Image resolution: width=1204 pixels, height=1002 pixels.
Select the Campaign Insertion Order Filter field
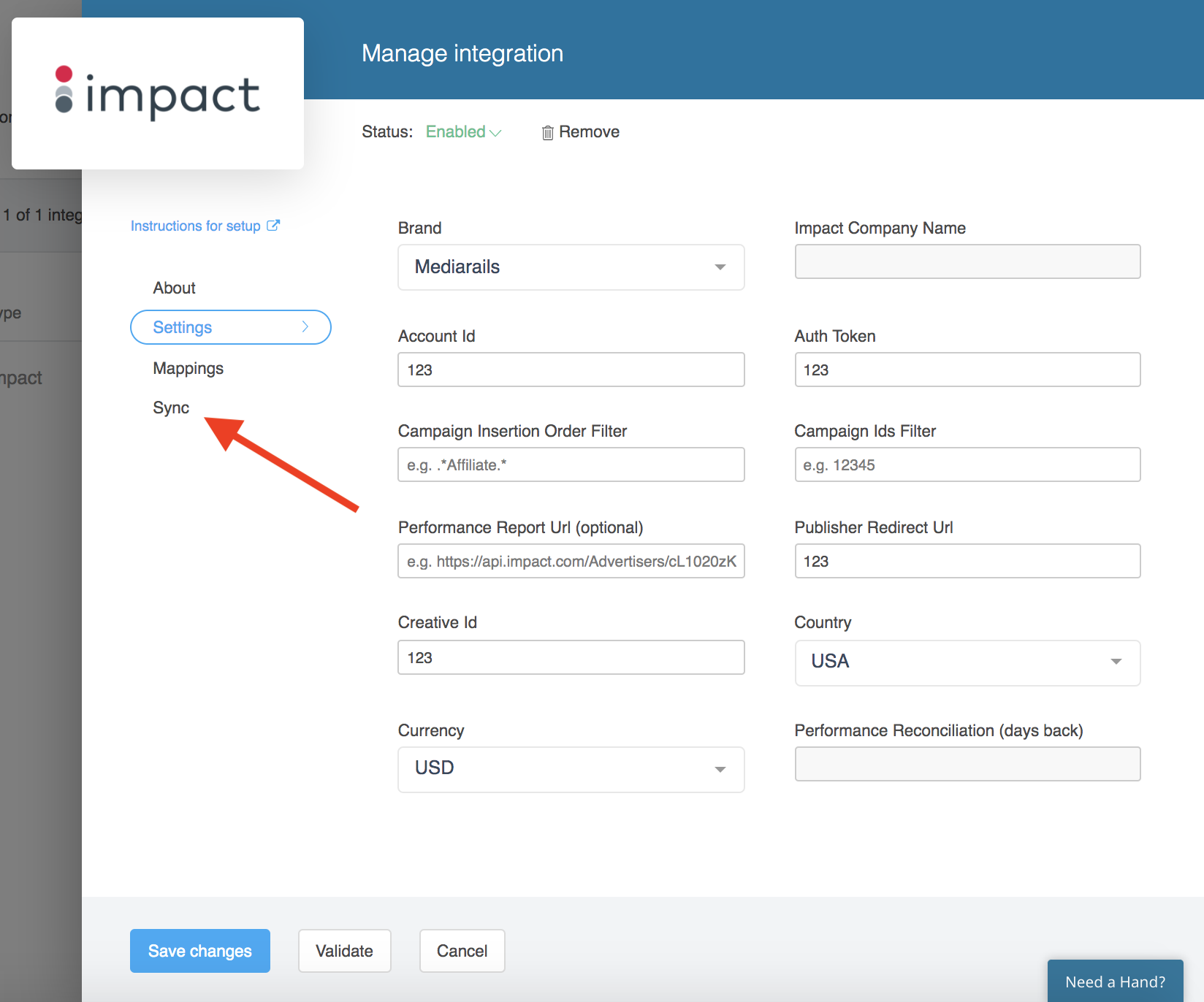coord(571,464)
